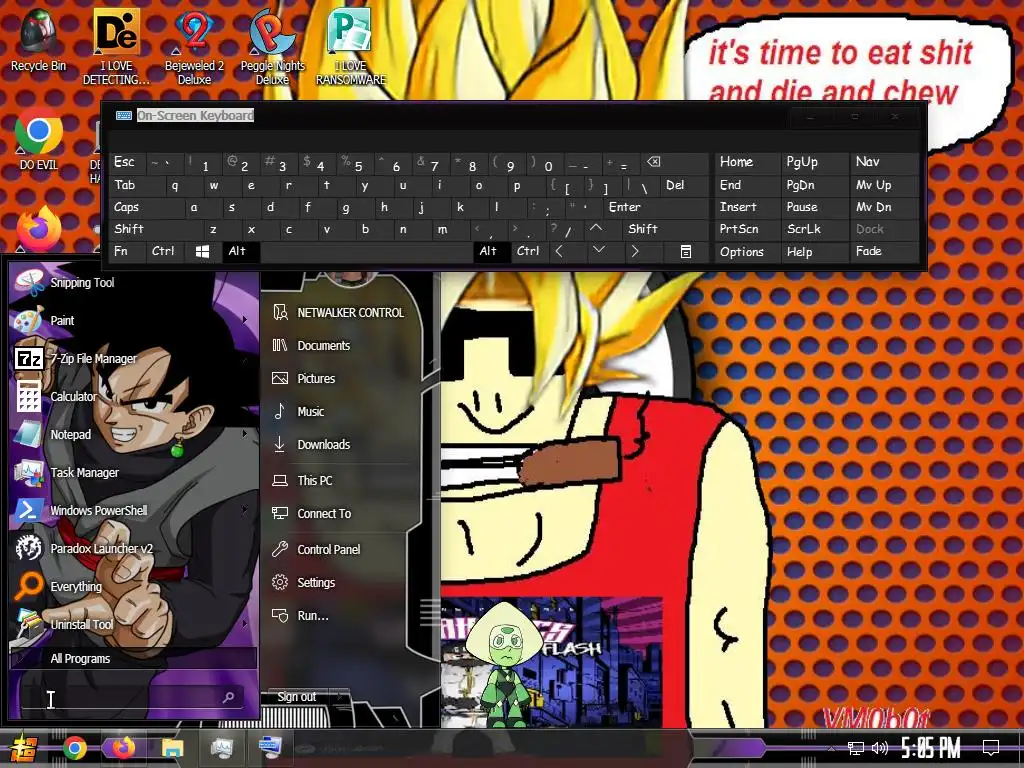The width and height of the screenshot is (1024, 768).
Task: Launch Notepad from the start menu
Action: click(x=71, y=434)
